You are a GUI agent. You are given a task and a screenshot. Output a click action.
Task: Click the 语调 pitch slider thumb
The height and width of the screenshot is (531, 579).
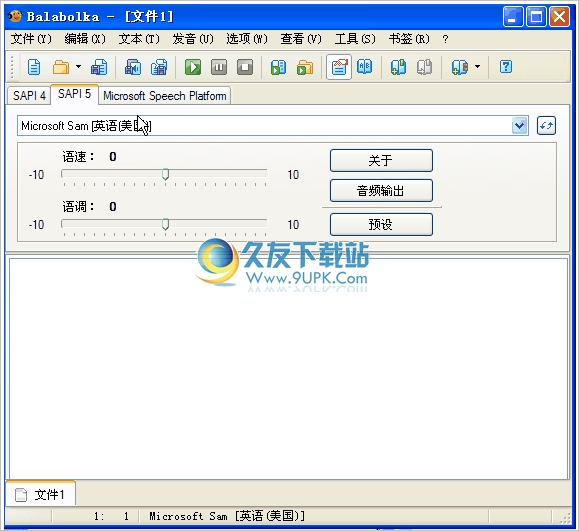[x=165, y=224]
